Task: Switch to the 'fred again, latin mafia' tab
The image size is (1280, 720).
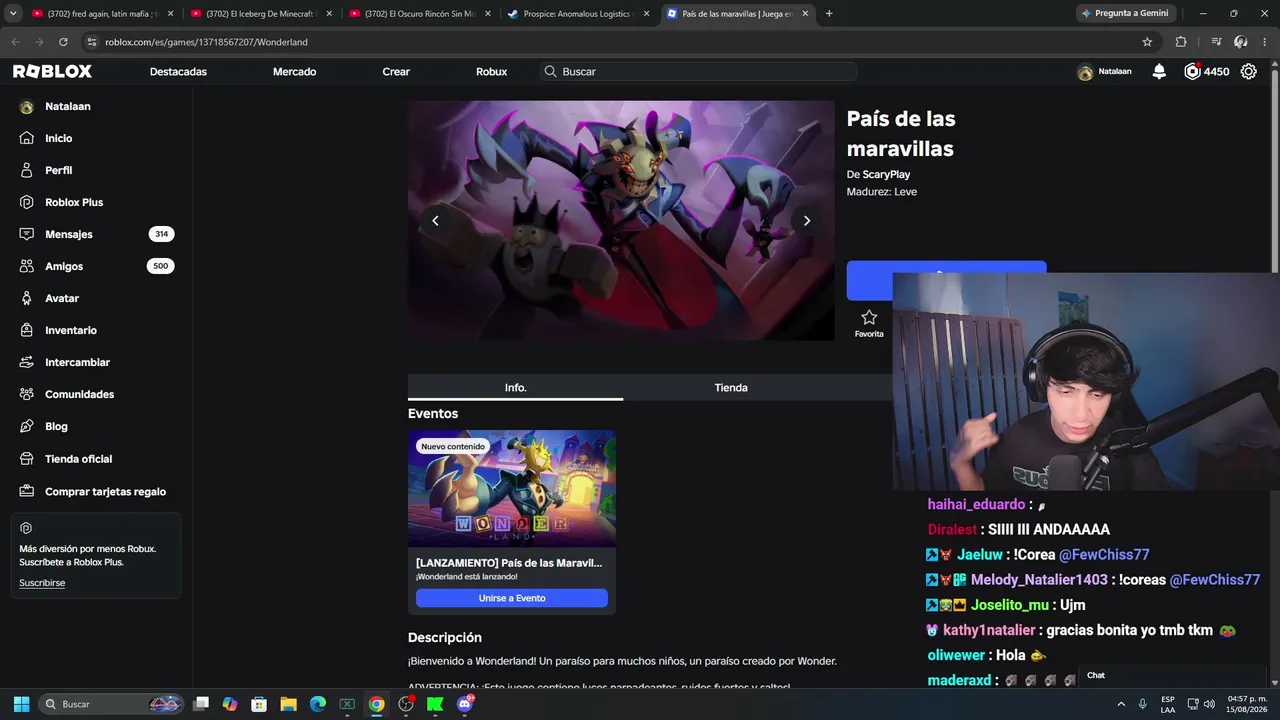Action: click(102, 14)
